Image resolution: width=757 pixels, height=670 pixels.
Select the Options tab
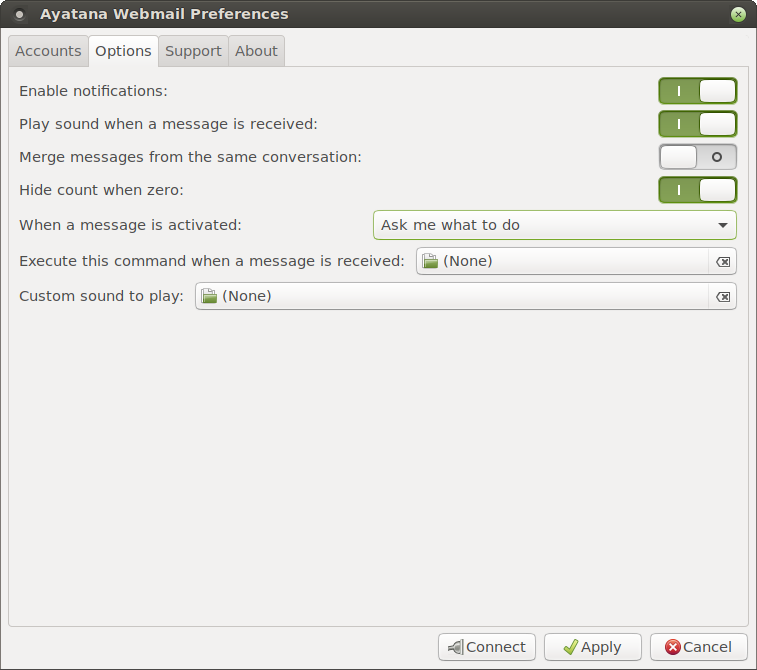[x=123, y=51]
